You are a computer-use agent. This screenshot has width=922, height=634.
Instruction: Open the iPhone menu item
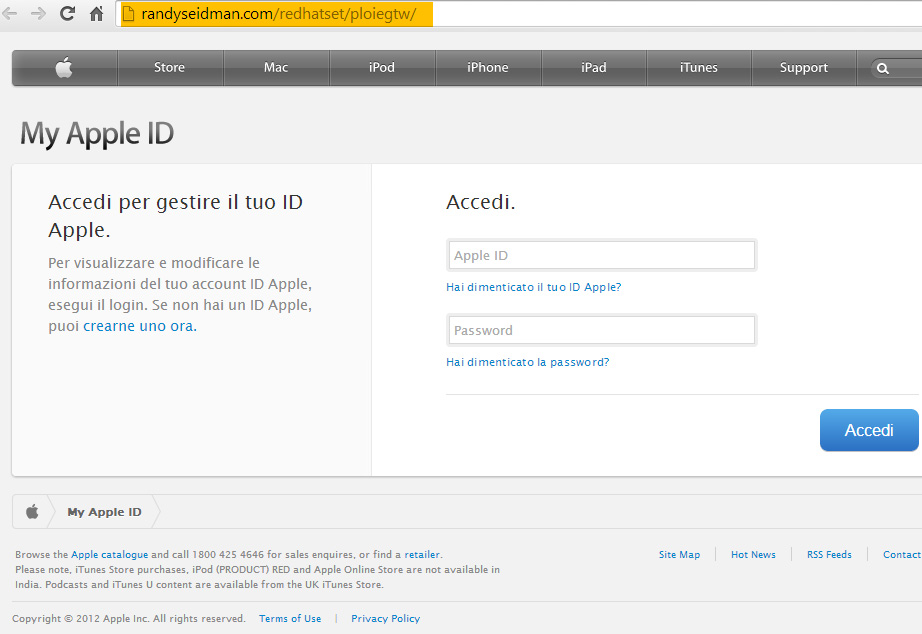tap(487, 68)
